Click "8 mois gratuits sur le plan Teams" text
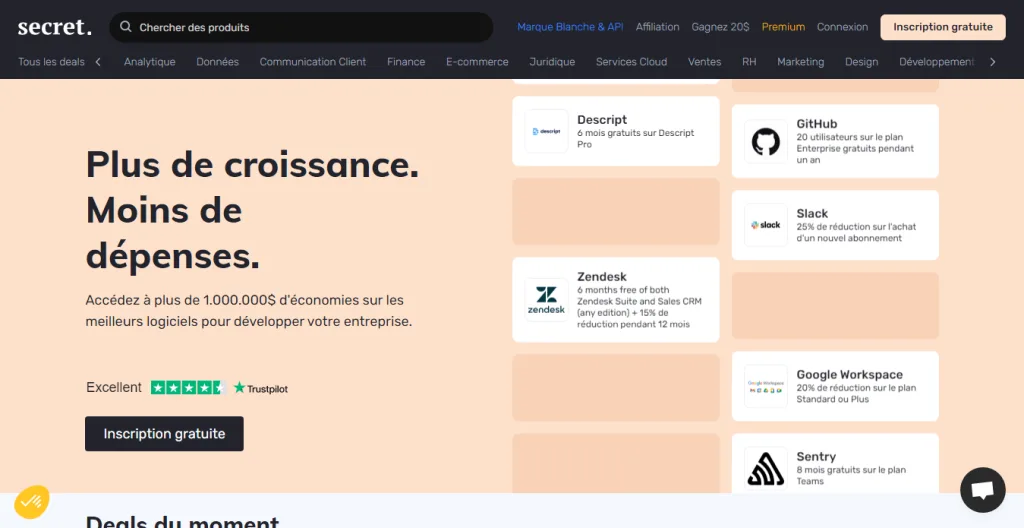The width and height of the screenshot is (1024, 528). 851,476
